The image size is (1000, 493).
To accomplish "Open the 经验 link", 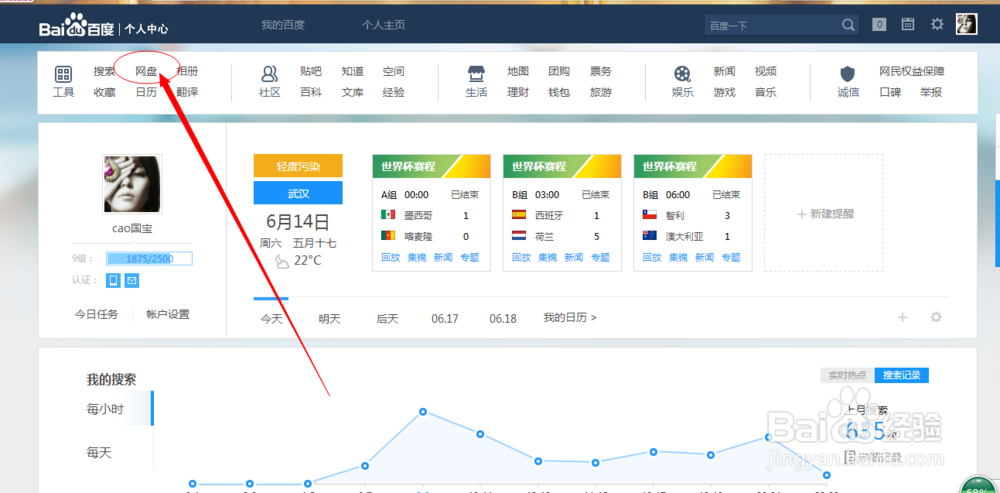I will 393,92.
